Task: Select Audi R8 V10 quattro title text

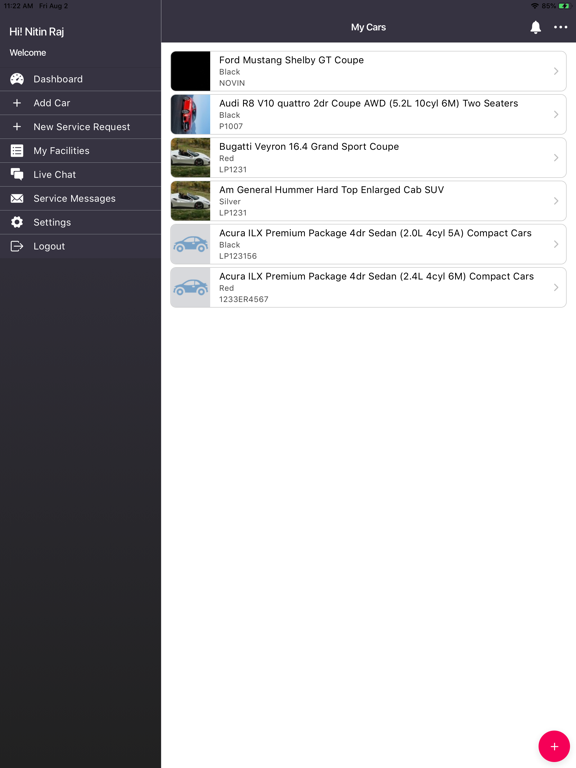Action: tap(368, 103)
